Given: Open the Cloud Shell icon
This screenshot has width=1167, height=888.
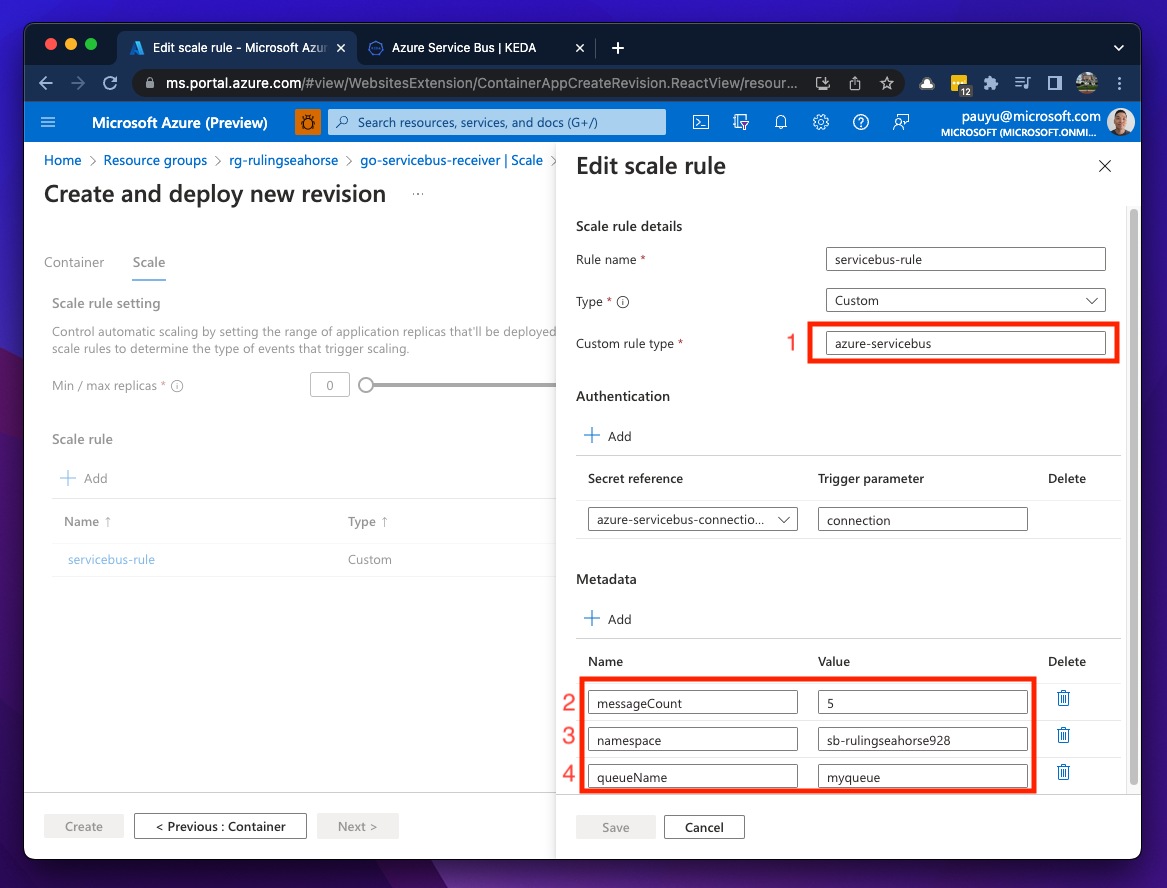Looking at the screenshot, I should pos(702,122).
